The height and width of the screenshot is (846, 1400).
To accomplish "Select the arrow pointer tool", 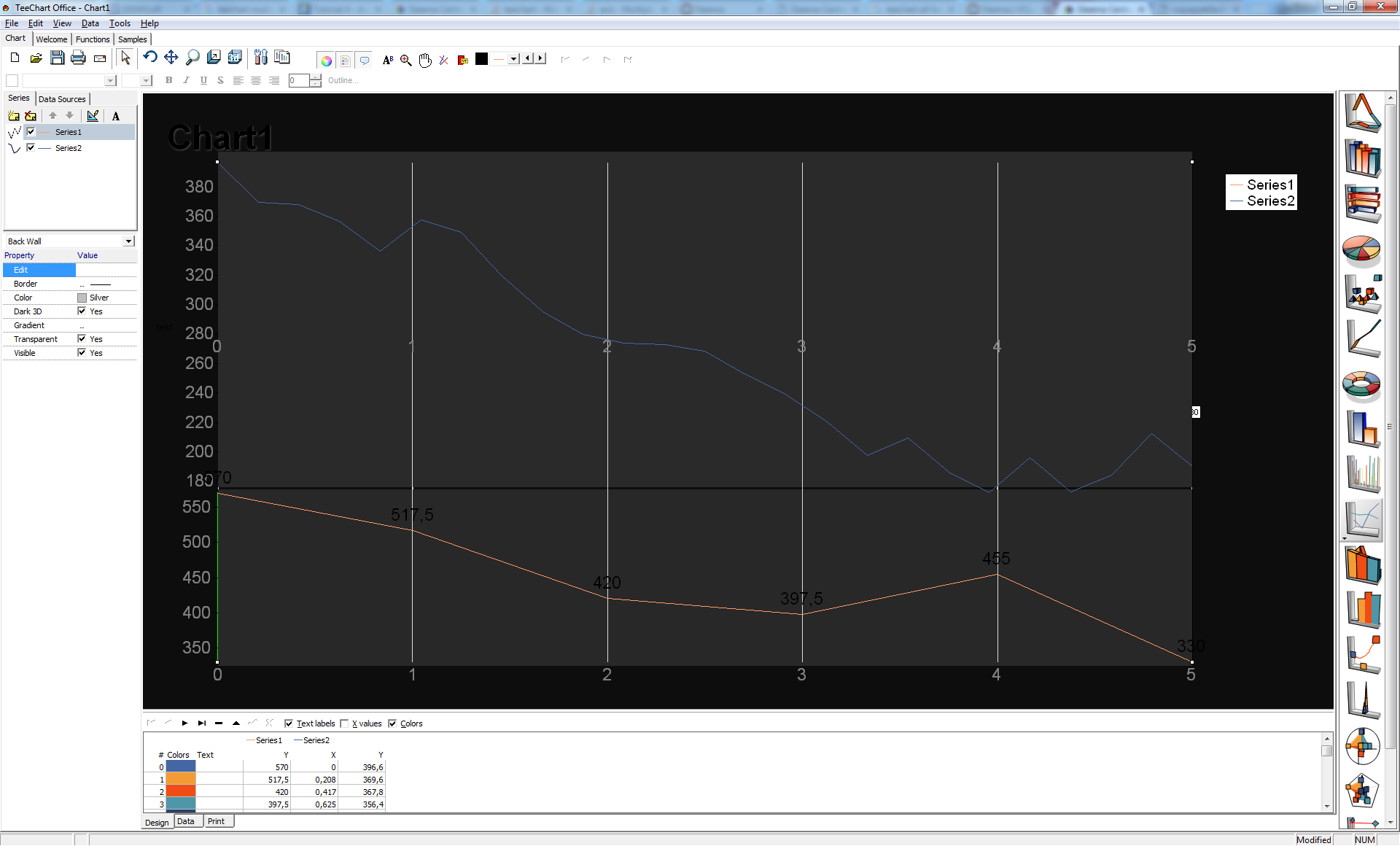I will (x=125, y=58).
